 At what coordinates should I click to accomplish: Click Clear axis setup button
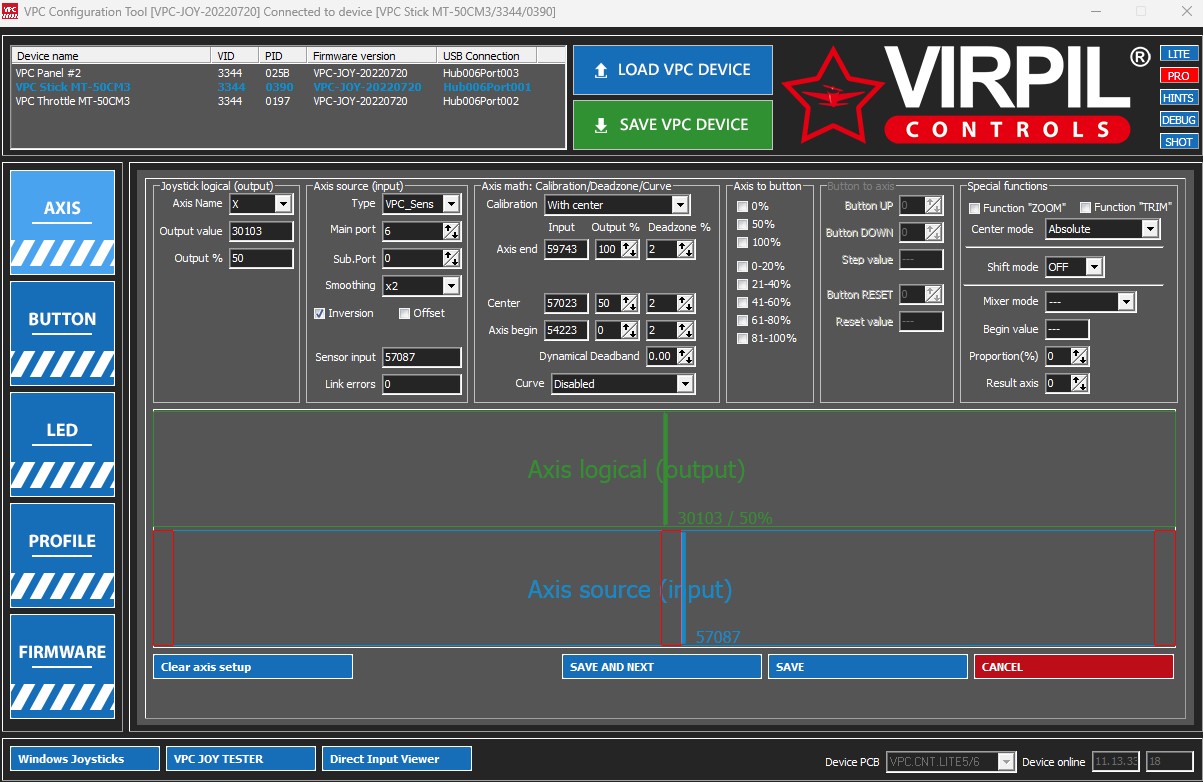point(253,667)
